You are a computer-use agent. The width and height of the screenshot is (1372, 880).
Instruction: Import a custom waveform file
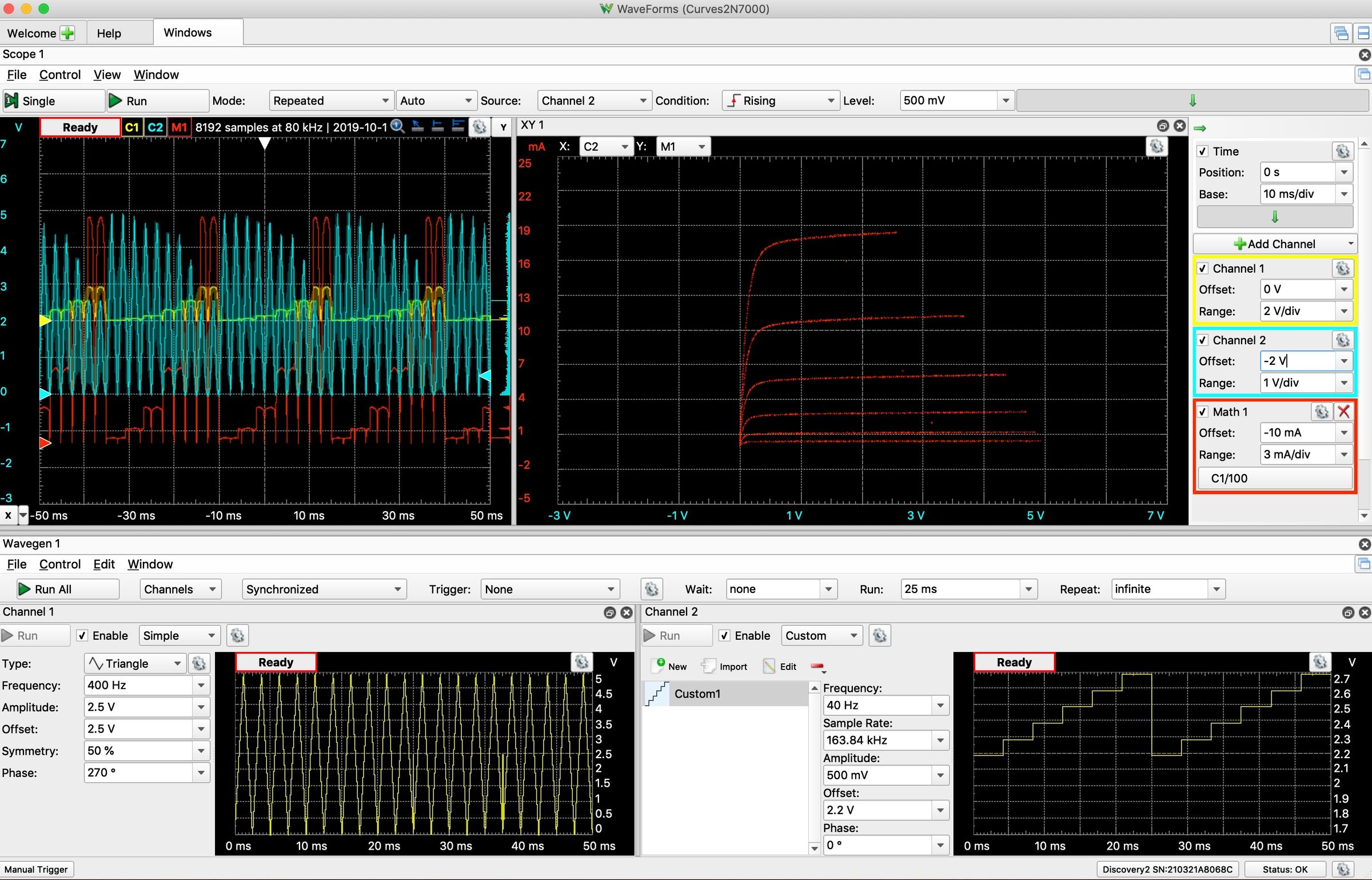(724, 666)
